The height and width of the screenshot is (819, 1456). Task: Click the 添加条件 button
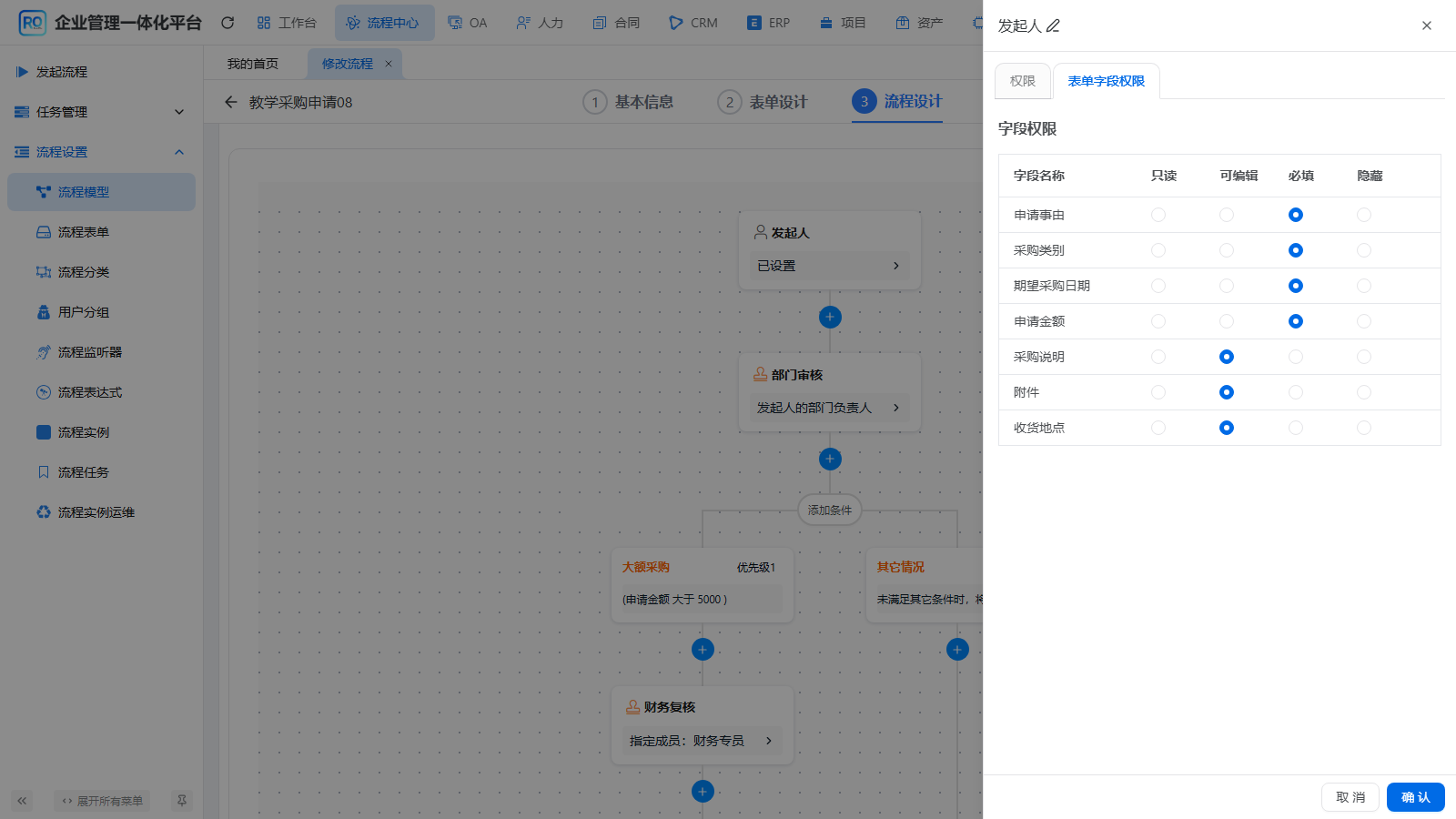[830, 511]
